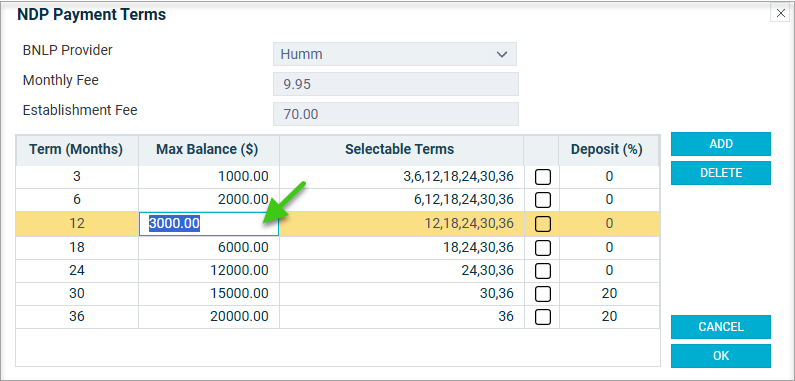
Task: Click the Max Balance ($) column header
Action: pos(208,150)
